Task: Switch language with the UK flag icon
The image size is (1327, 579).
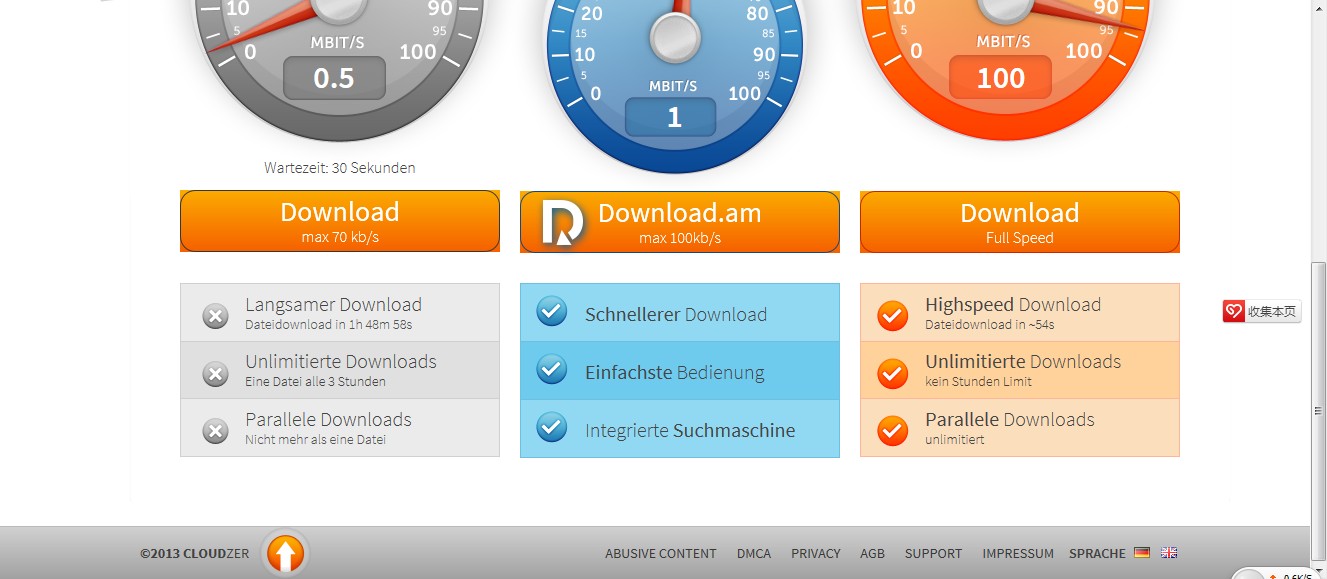Action: [1169, 553]
